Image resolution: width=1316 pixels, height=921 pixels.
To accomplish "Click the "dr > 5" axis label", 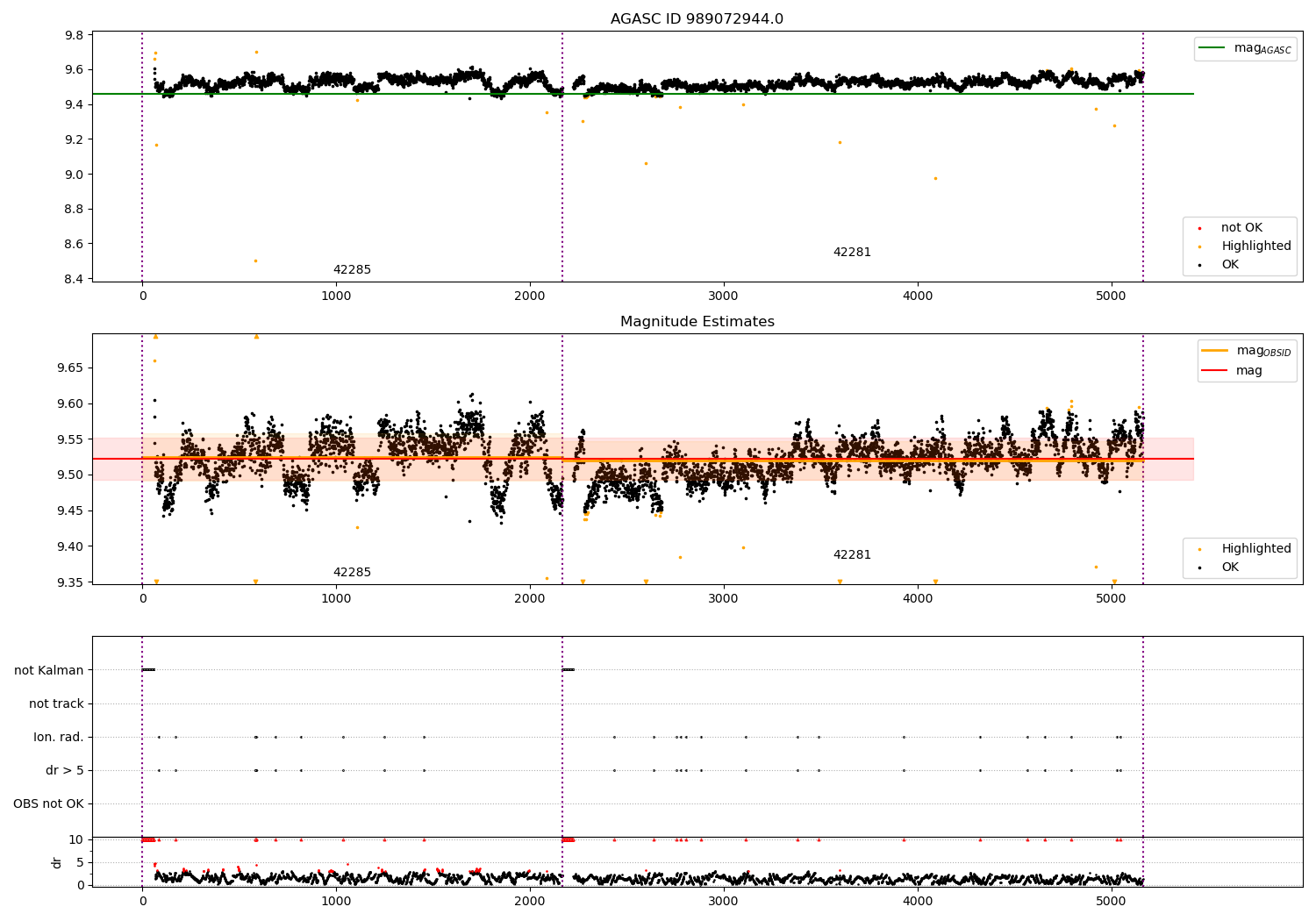I will [65, 770].
